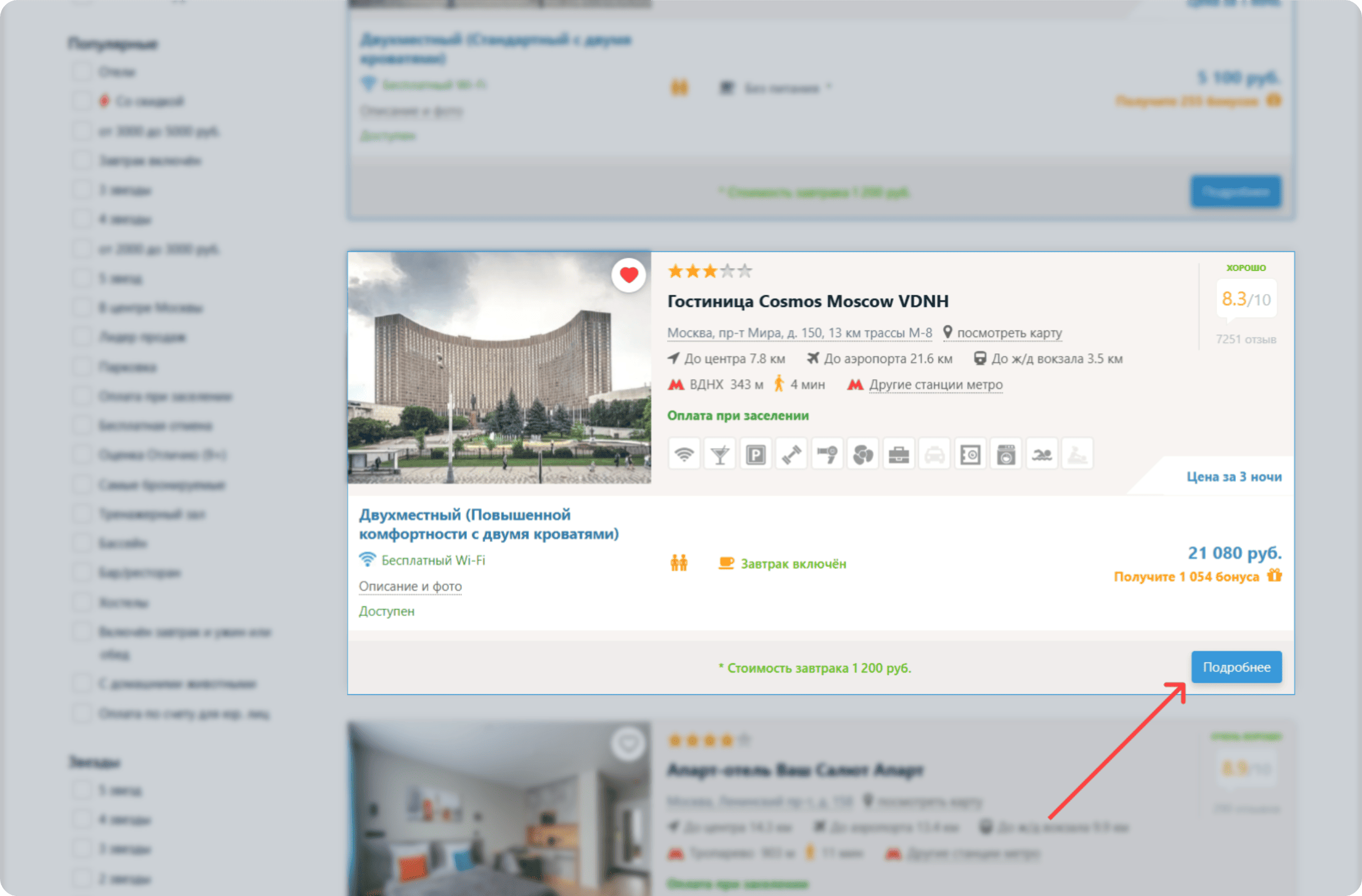
Task: Open Описание и фото room details
Action: 410,586
